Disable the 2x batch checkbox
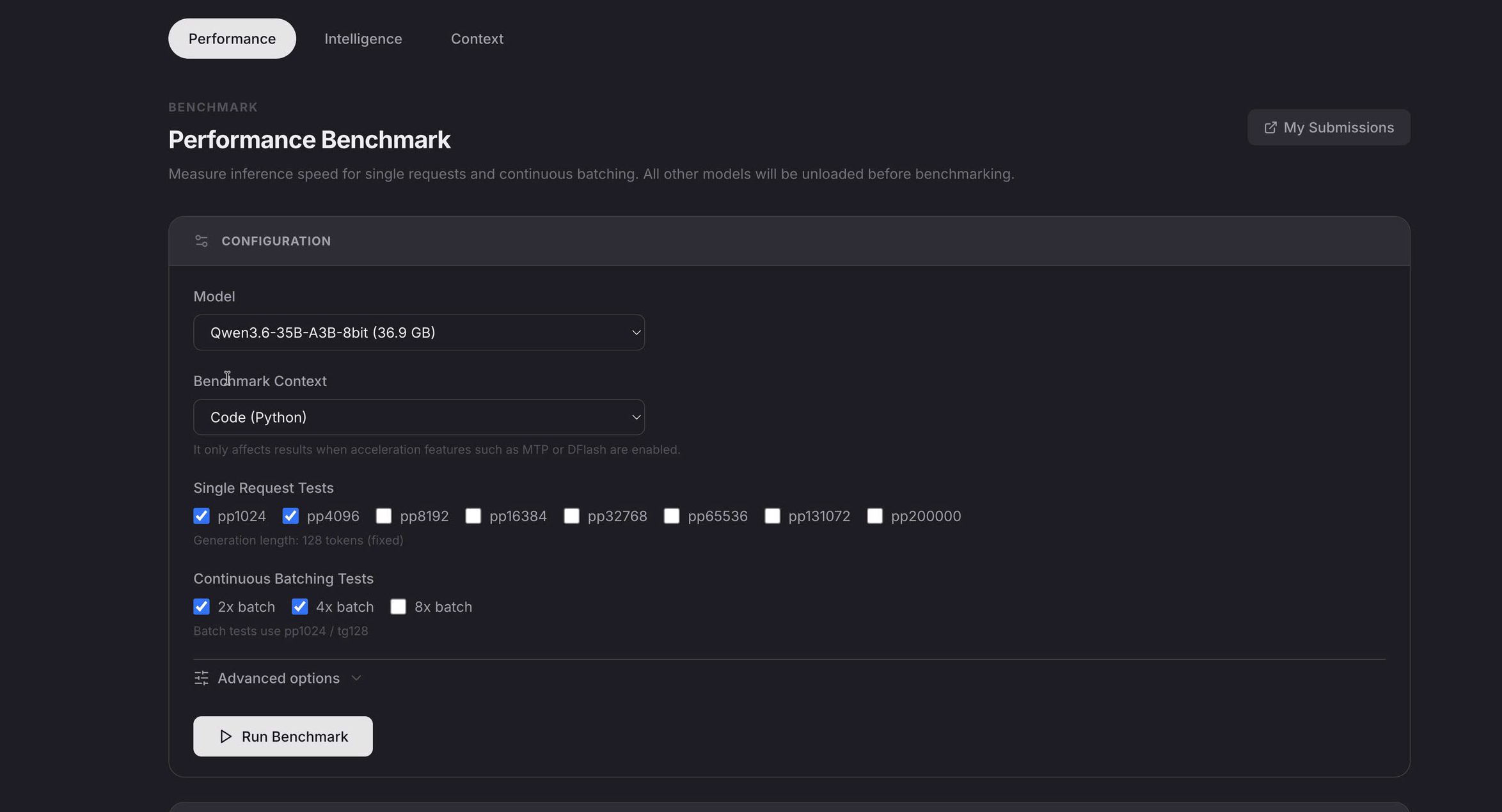 coord(202,607)
